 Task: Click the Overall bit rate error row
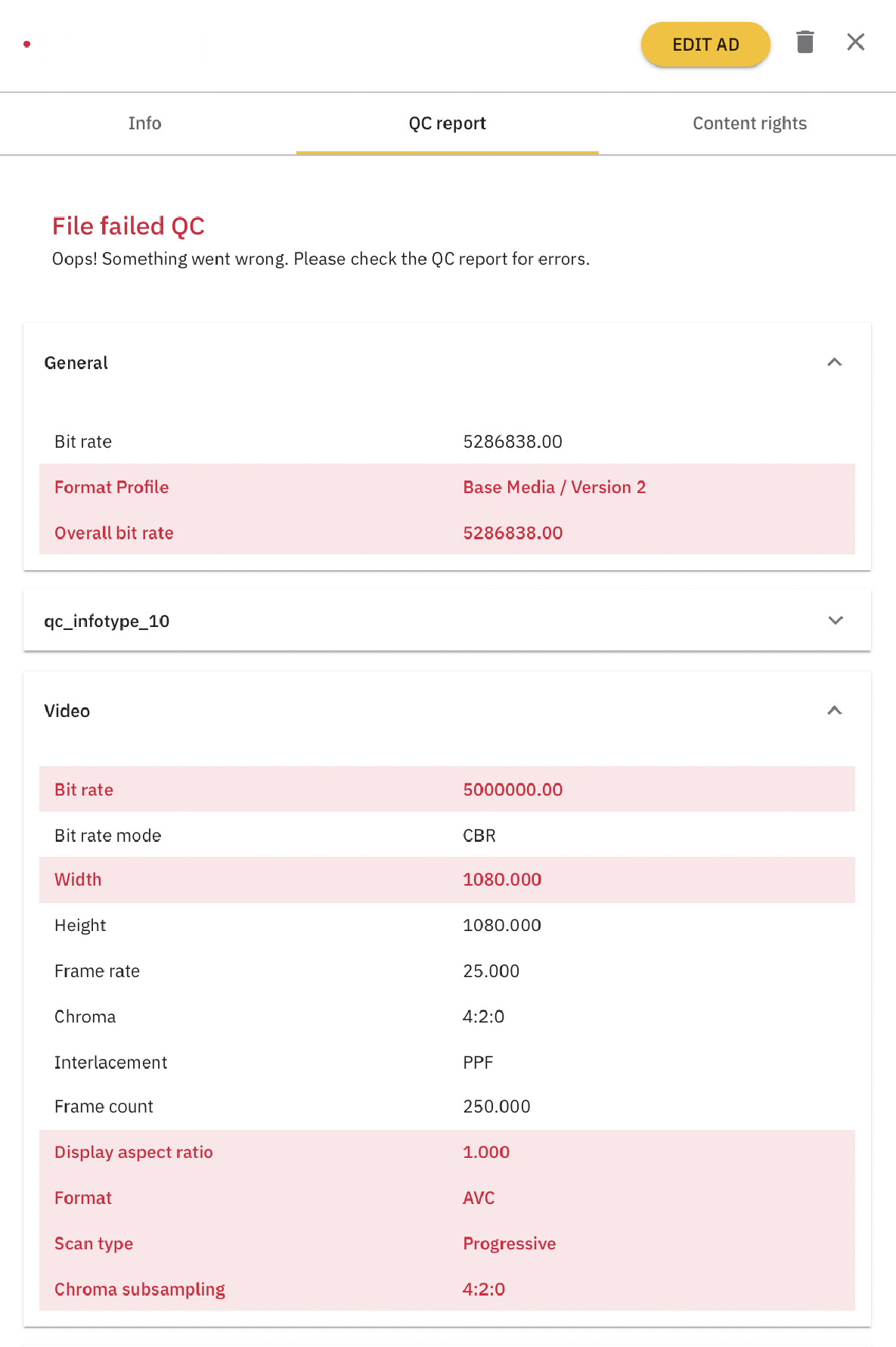pos(447,532)
